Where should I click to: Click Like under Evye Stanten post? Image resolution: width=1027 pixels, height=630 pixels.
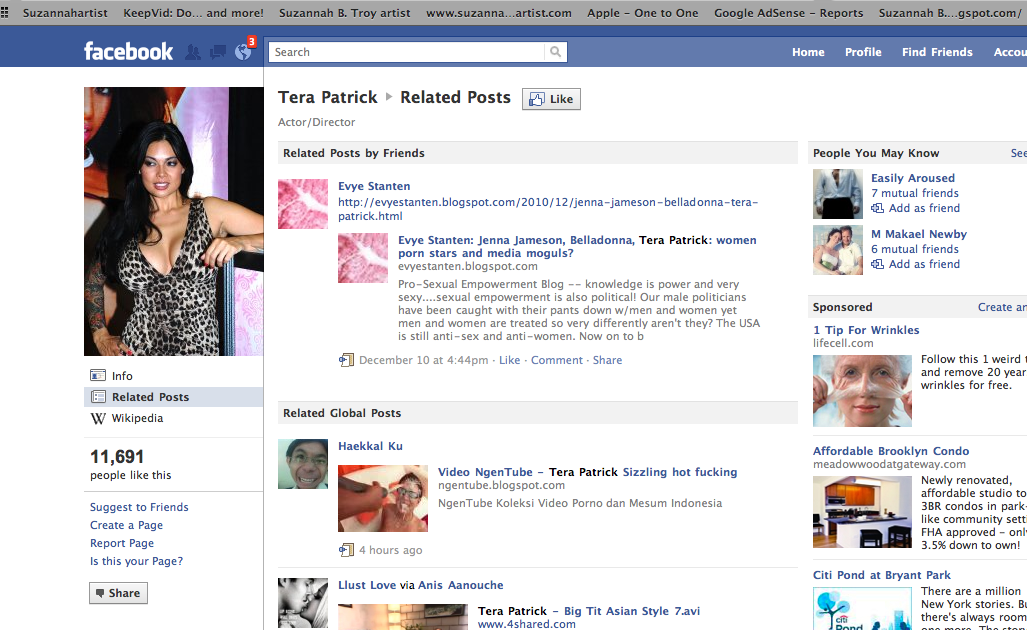point(509,360)
